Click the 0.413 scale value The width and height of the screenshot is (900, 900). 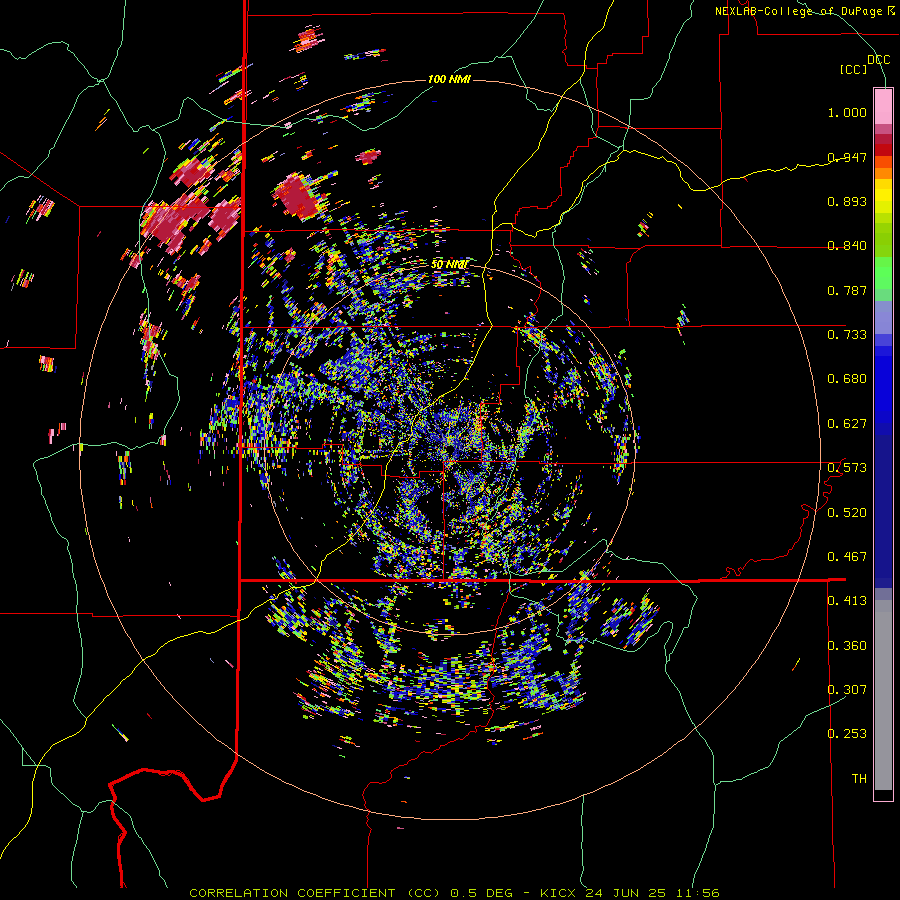847,601
